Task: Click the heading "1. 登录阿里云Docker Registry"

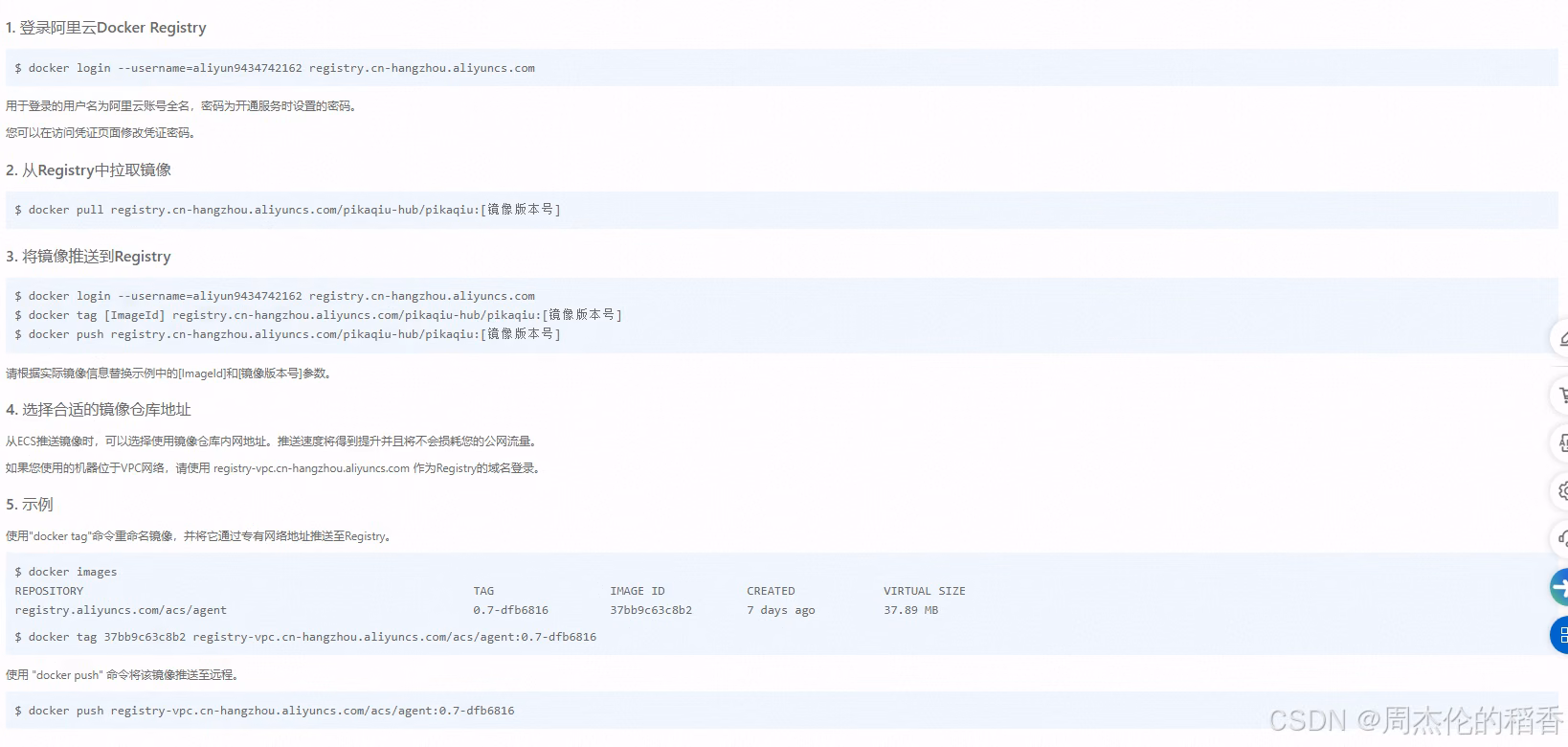Action: (106, 28)
